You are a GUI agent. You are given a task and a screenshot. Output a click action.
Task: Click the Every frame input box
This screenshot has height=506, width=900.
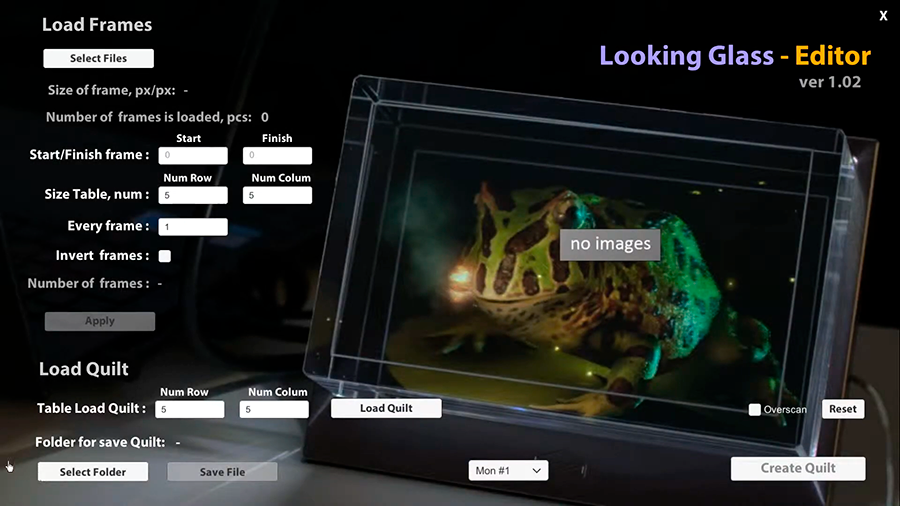click(192, 227)
